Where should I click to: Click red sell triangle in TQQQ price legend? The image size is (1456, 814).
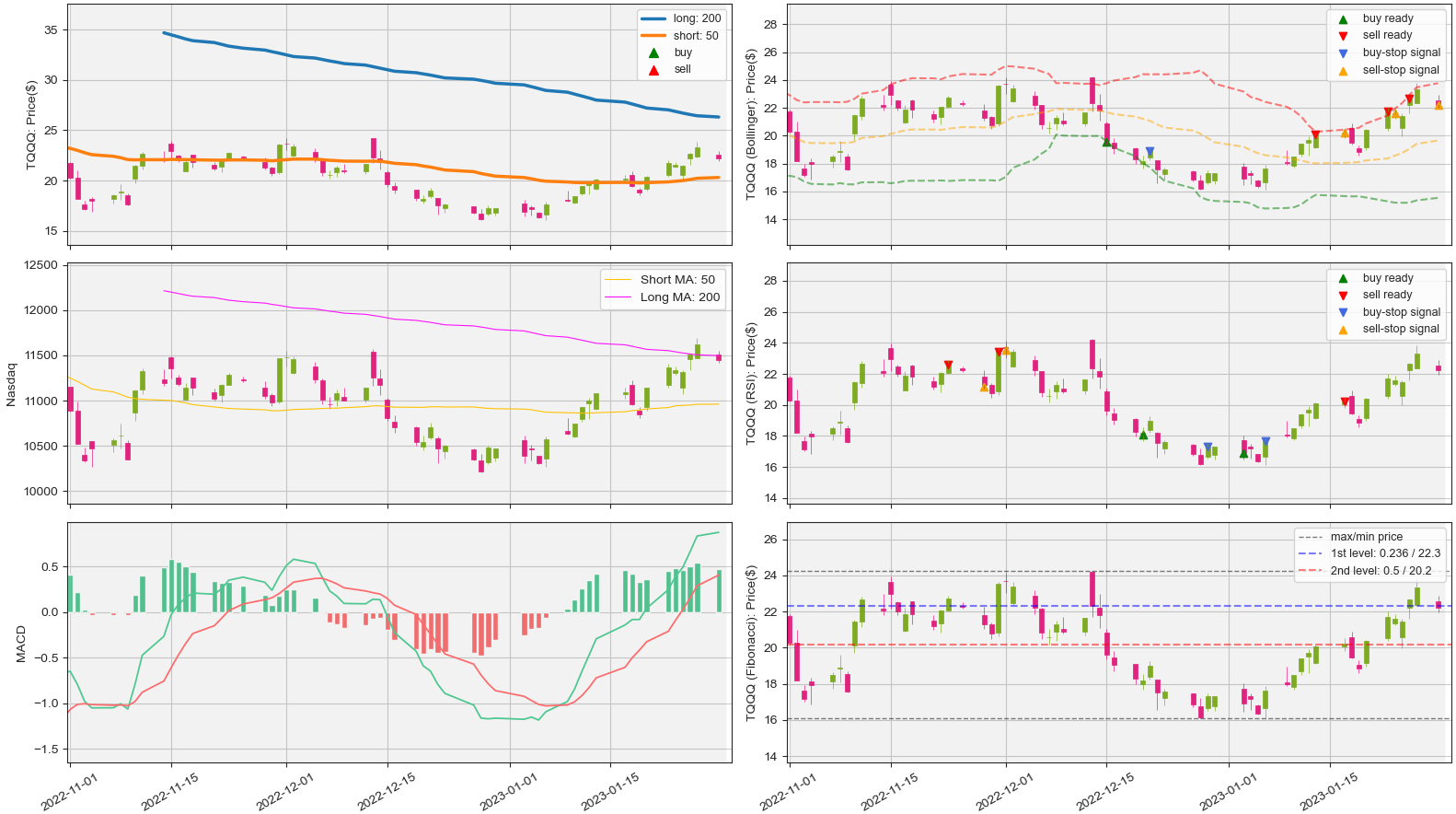[x=654, y=70]
